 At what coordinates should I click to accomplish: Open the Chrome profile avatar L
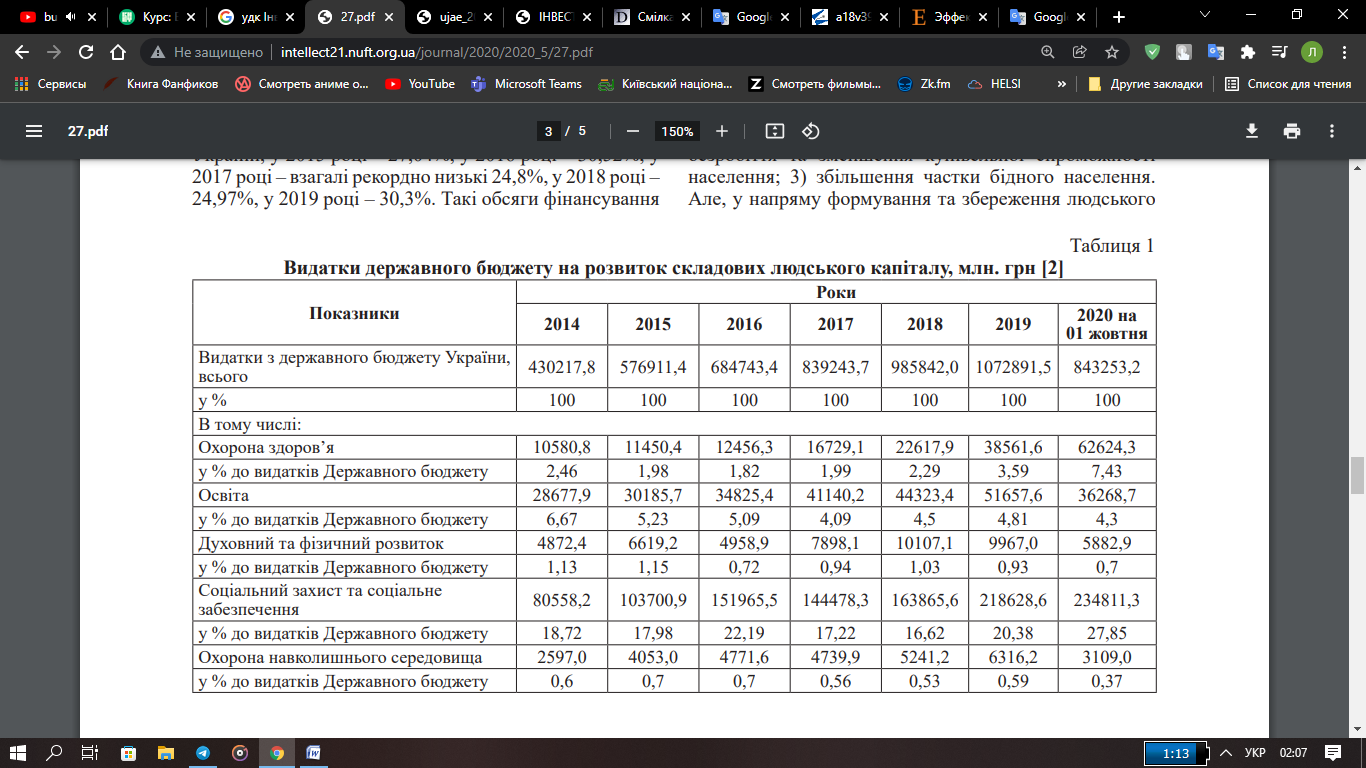coord(1311,52)
